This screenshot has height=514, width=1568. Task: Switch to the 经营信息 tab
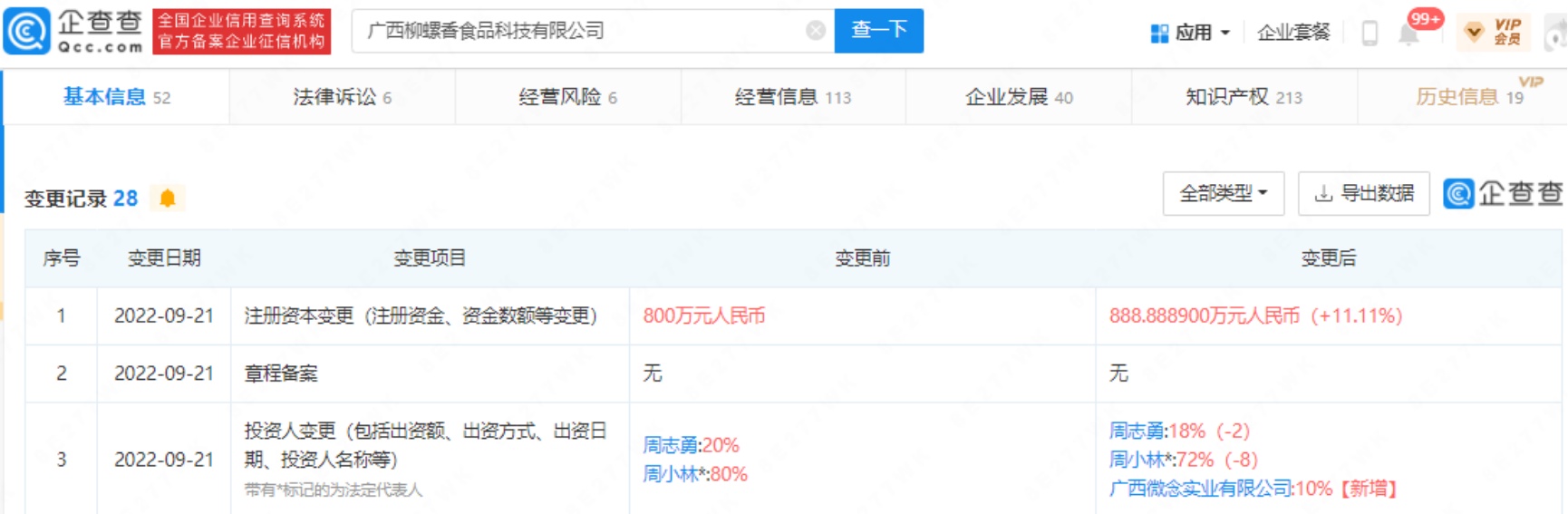(793, 97)
